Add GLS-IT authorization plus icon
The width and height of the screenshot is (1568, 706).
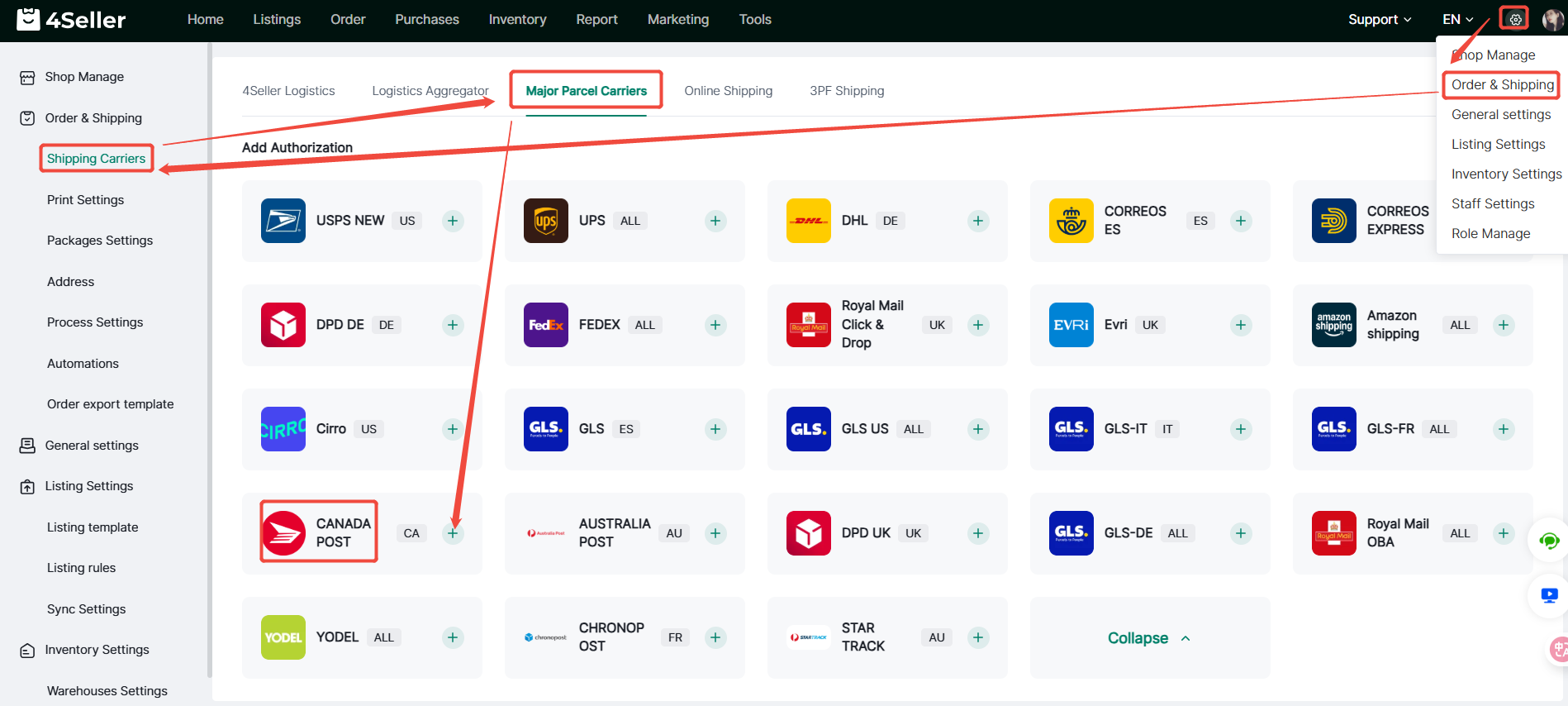pos(1241,429)
